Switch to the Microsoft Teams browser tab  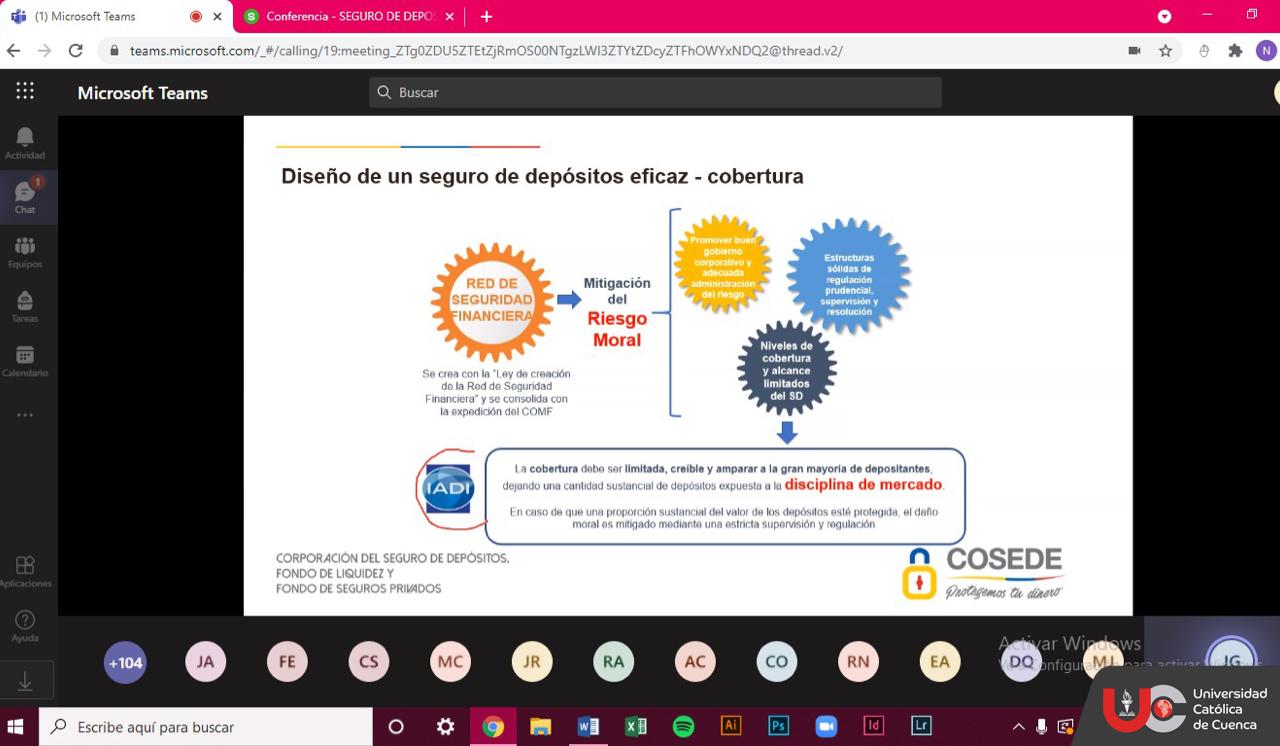point(115,16)
